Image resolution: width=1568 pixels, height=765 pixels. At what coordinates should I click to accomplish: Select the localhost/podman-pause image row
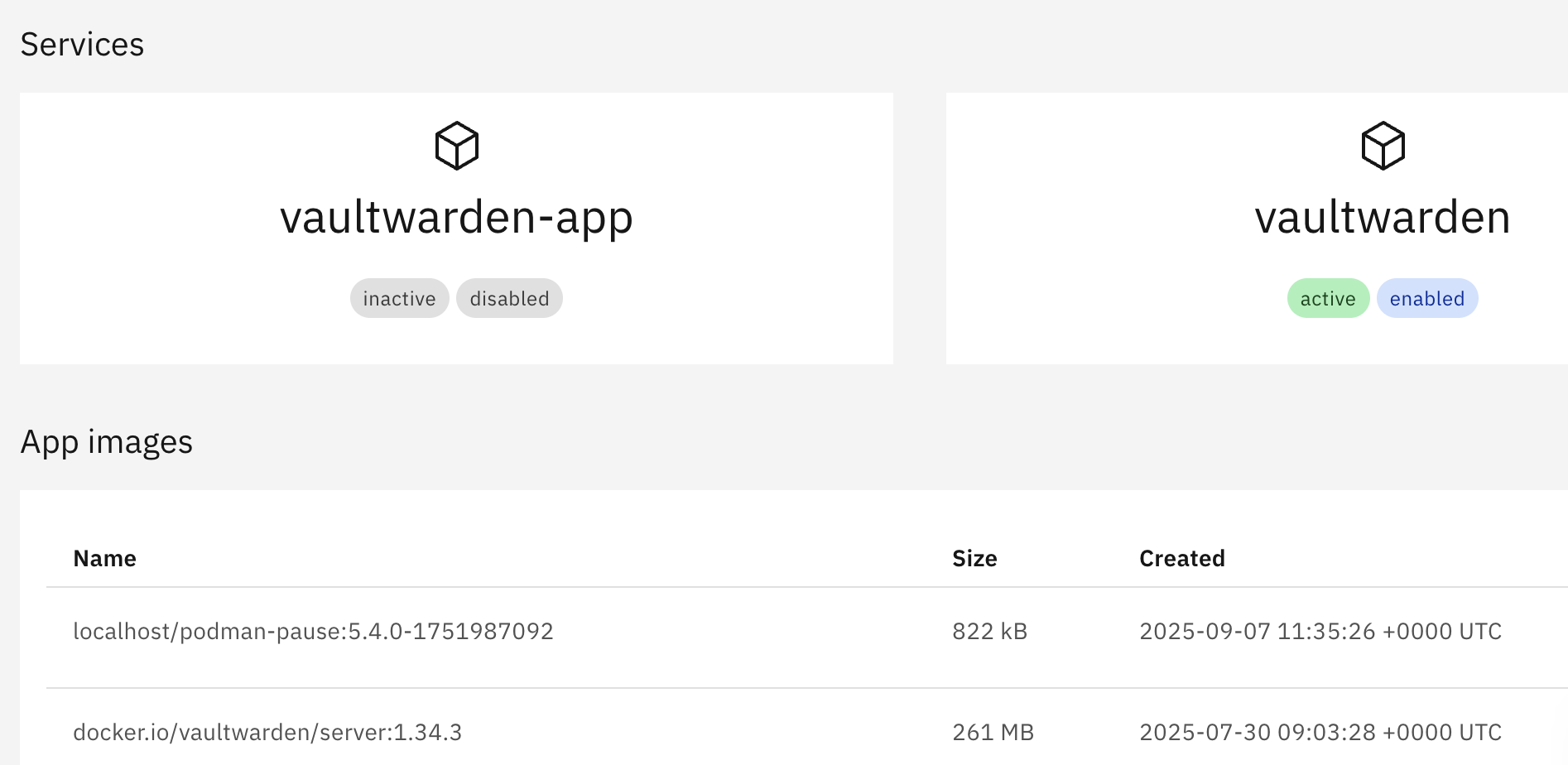point(313,632)
